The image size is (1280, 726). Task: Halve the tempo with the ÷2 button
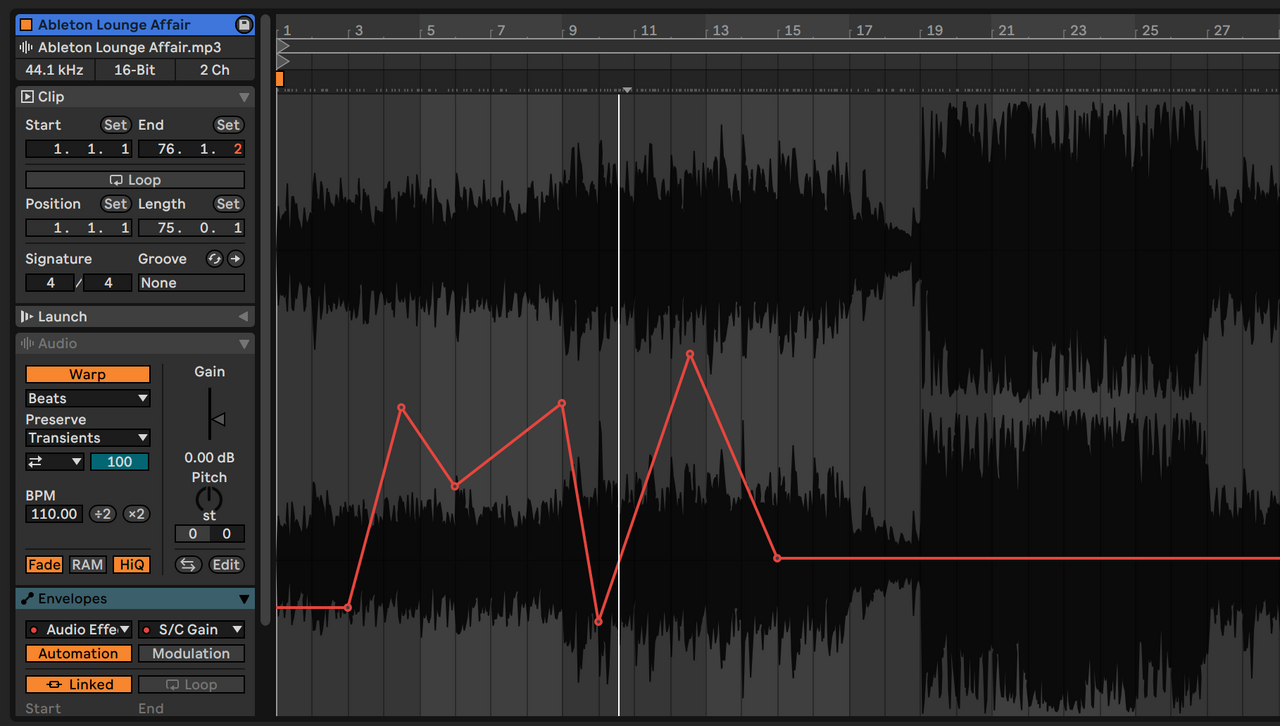click(102, 514)
